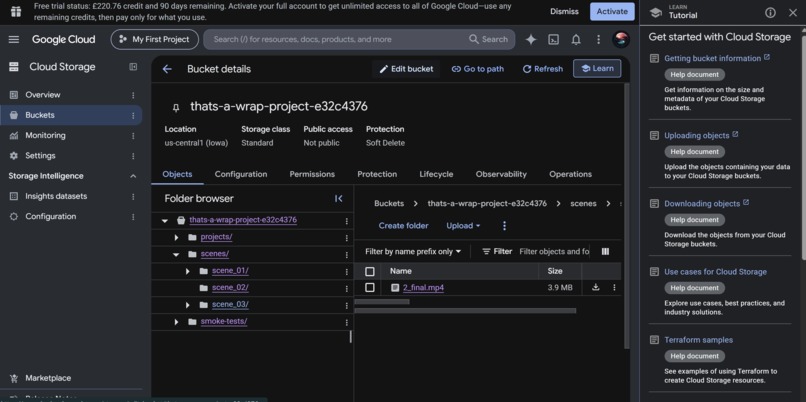Collapse the thats-a-wrap-project bucket tree node

[164, 221]
